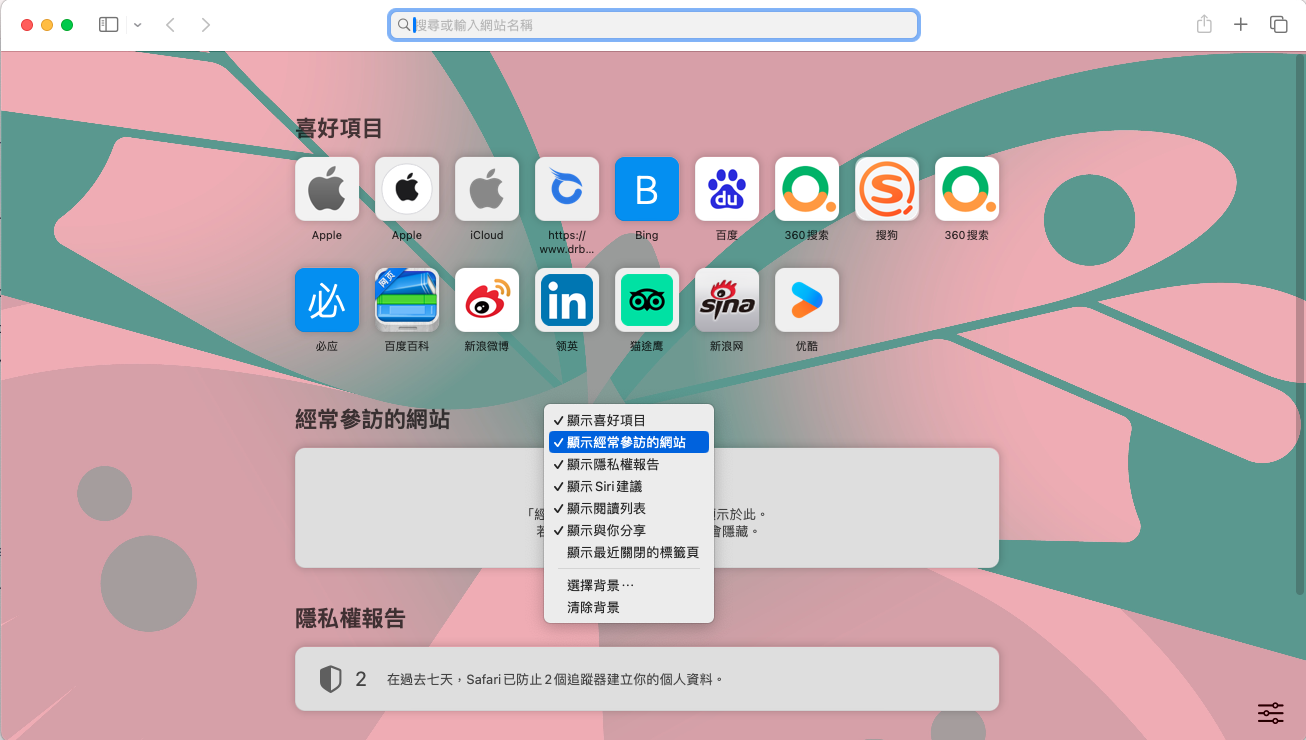
Task: Go back to the previous page
Action: pos(170,24)
